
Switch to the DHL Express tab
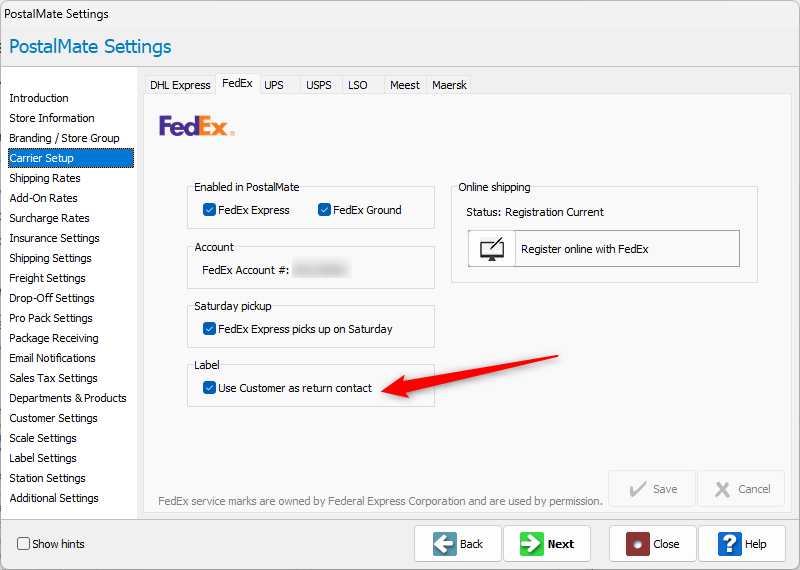[x=180, y=85]
